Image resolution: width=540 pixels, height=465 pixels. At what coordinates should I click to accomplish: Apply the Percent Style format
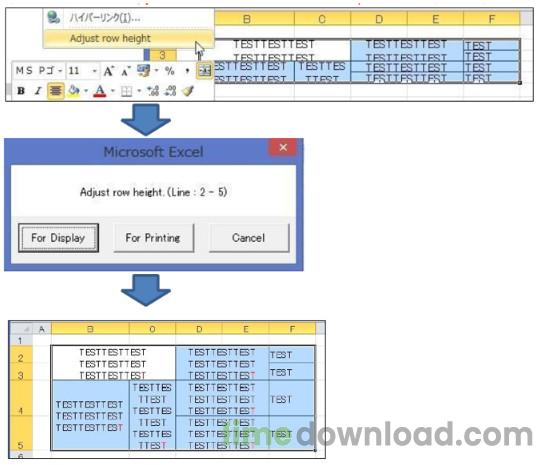click(169, 71)
